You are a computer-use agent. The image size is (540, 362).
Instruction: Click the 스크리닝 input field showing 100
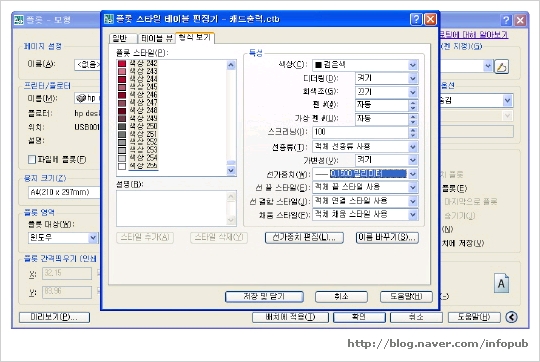click(361, 133)
